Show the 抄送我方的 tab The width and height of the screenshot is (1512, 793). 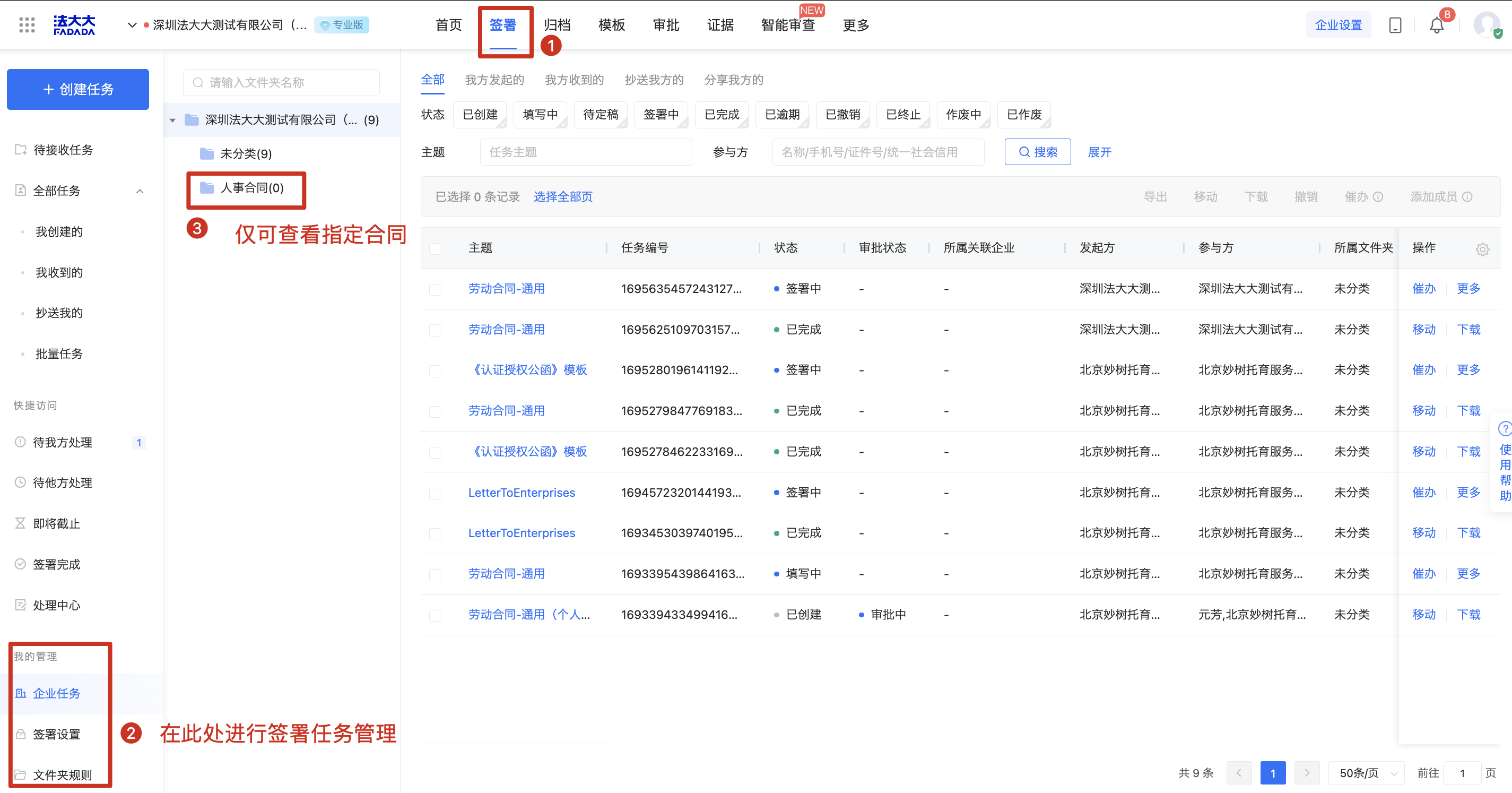(x=654, y=80)
